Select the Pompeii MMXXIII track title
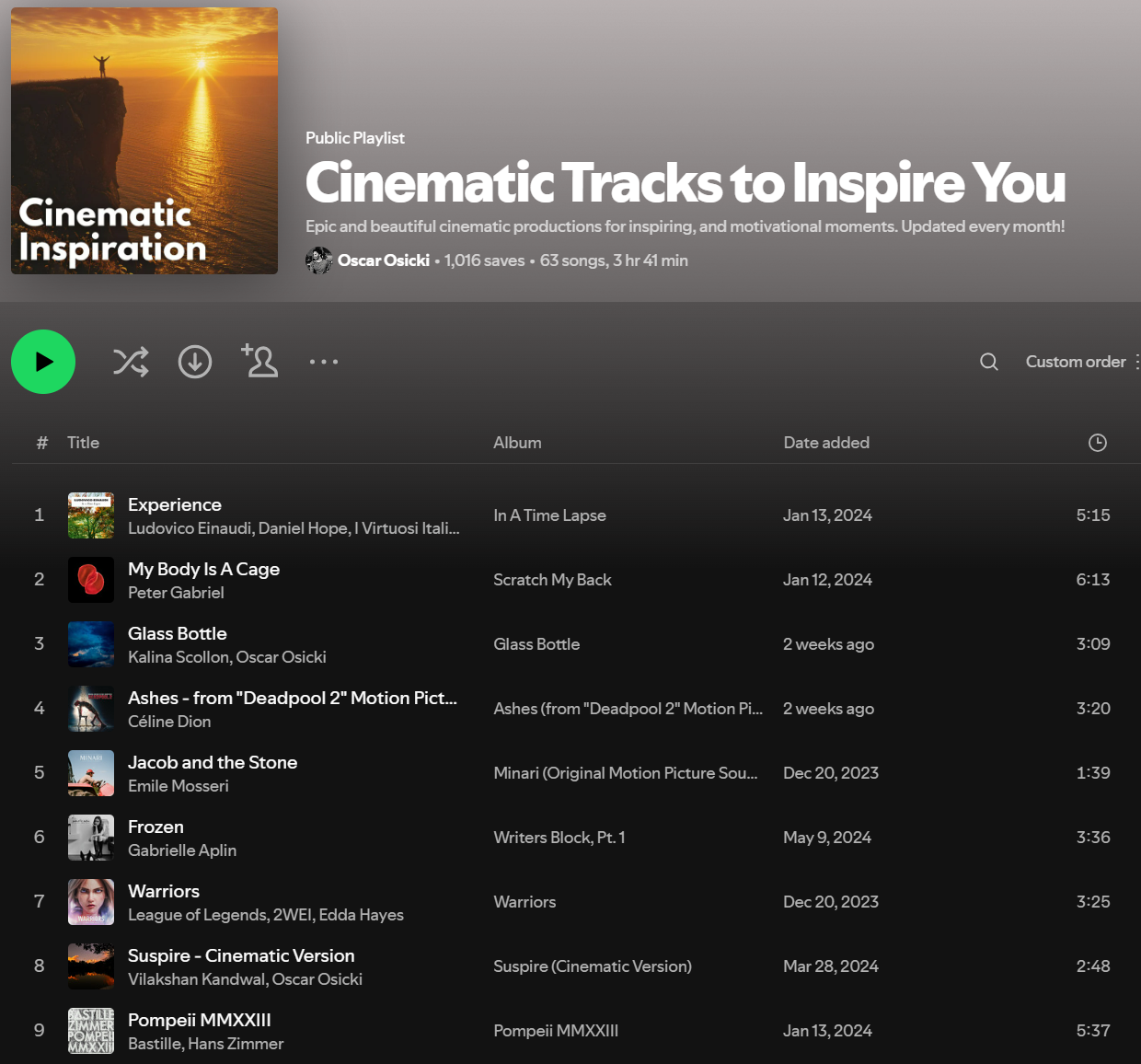The height and width of the screenshot is (1064, 1141). click(x=200, y=1020)
